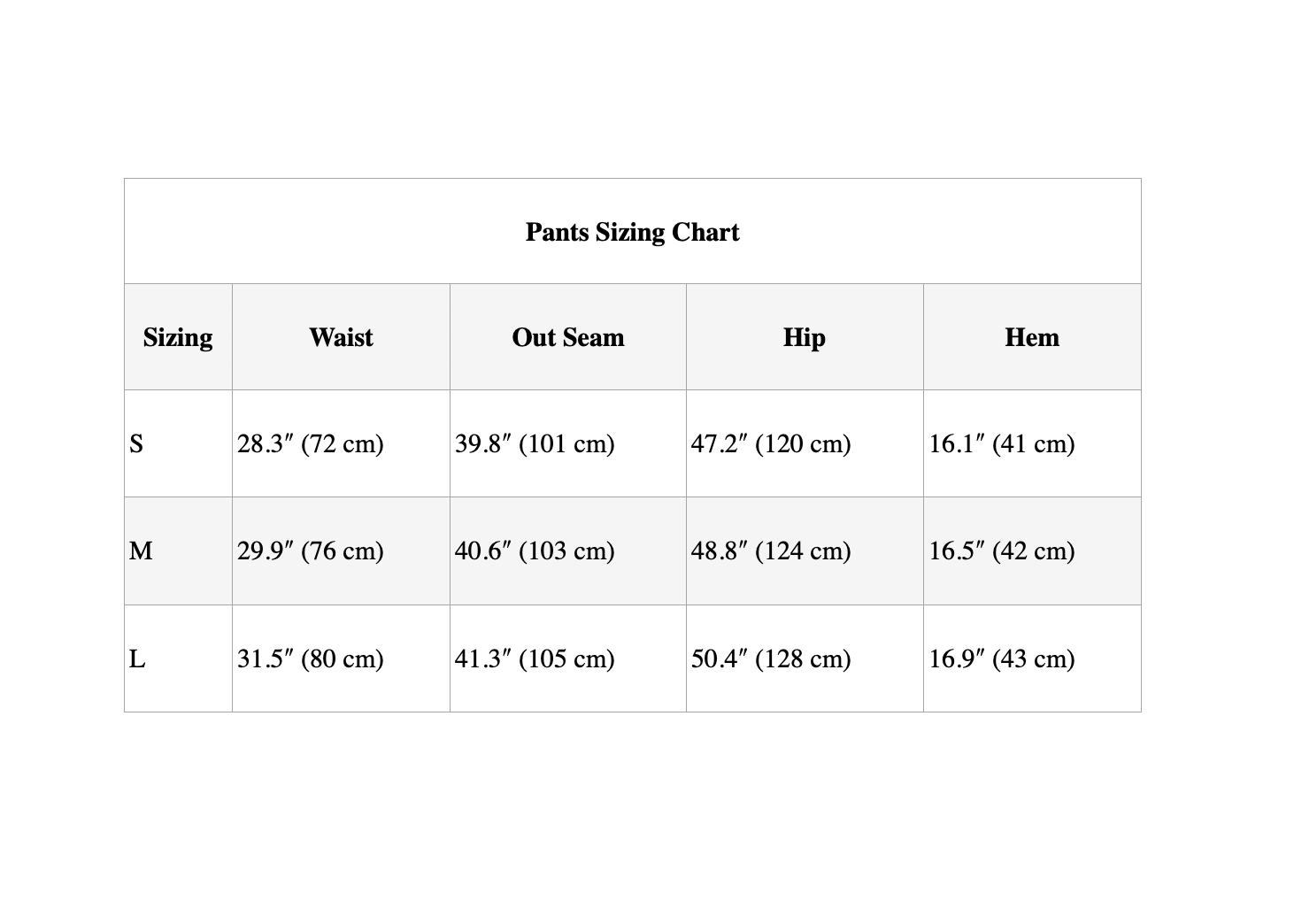Select the 31.5″ (80 cm) waist cell
Image resolution: width=1294 pixels, height=924 pixels.
pyautogui.click(x=341, y=658)
